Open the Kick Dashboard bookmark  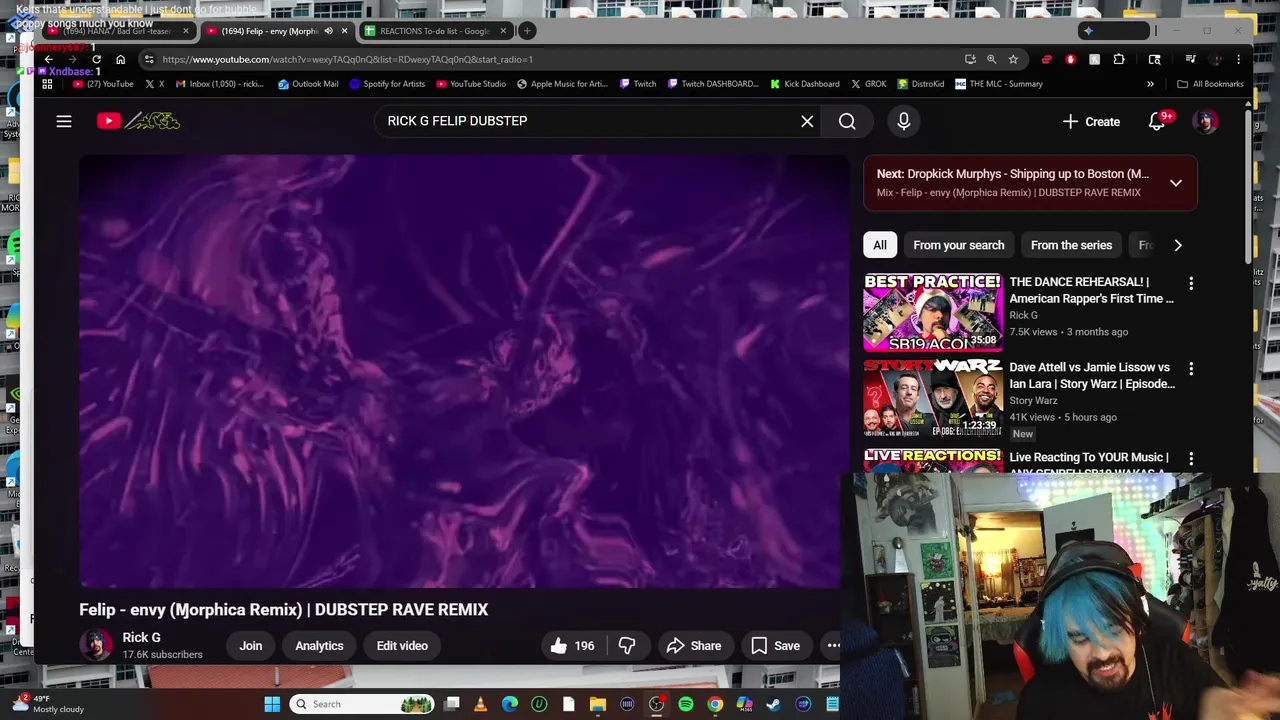(804, 84)
